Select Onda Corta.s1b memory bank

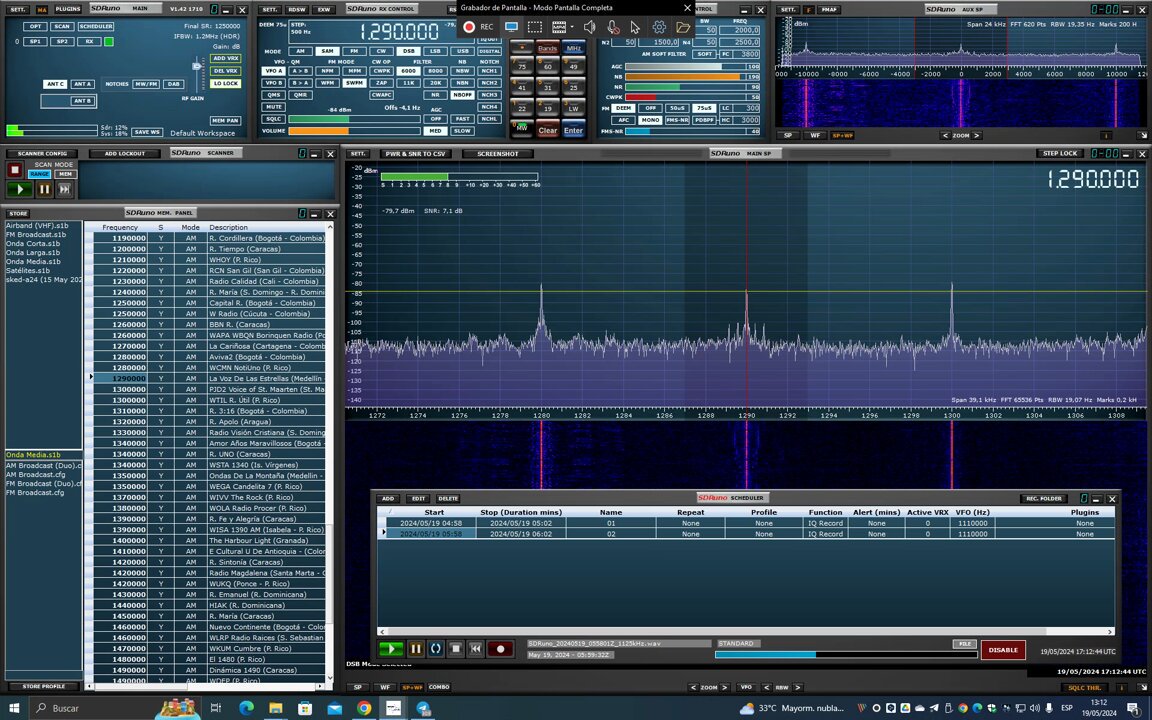coord(33,244)
